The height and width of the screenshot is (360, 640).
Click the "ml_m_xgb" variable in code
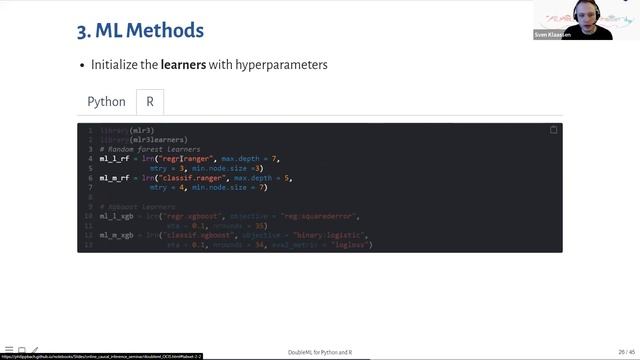coord(116,236)
